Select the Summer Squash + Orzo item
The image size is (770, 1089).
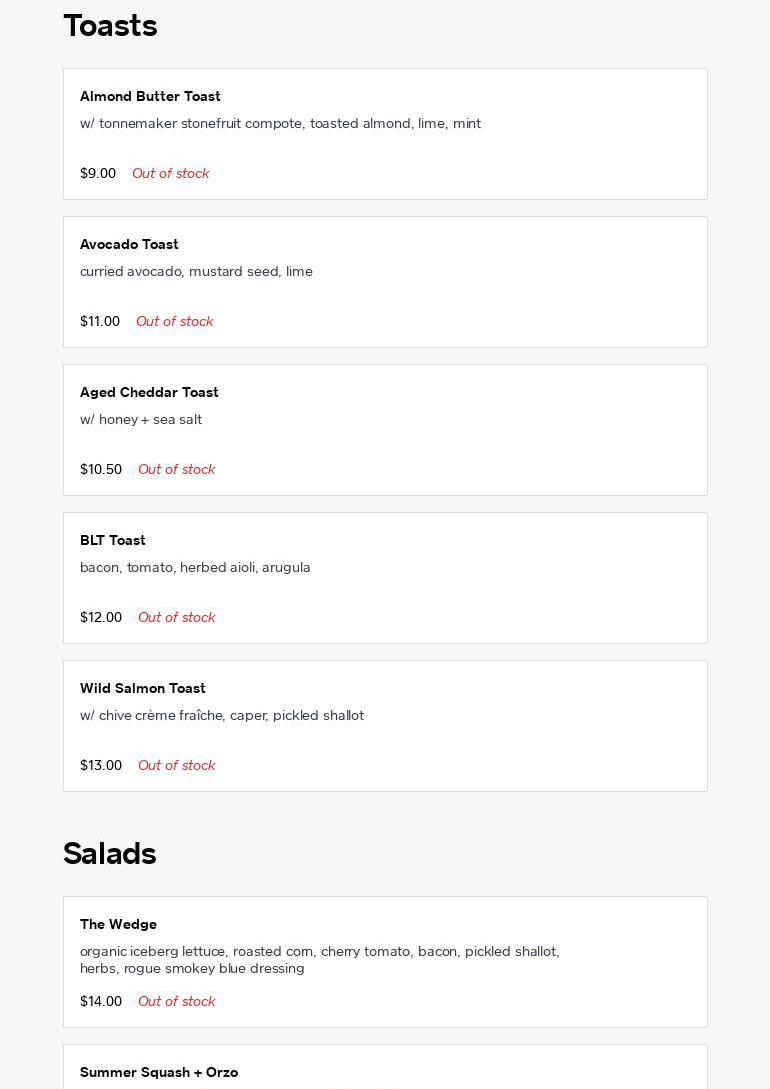click(x=159, y=1072)
